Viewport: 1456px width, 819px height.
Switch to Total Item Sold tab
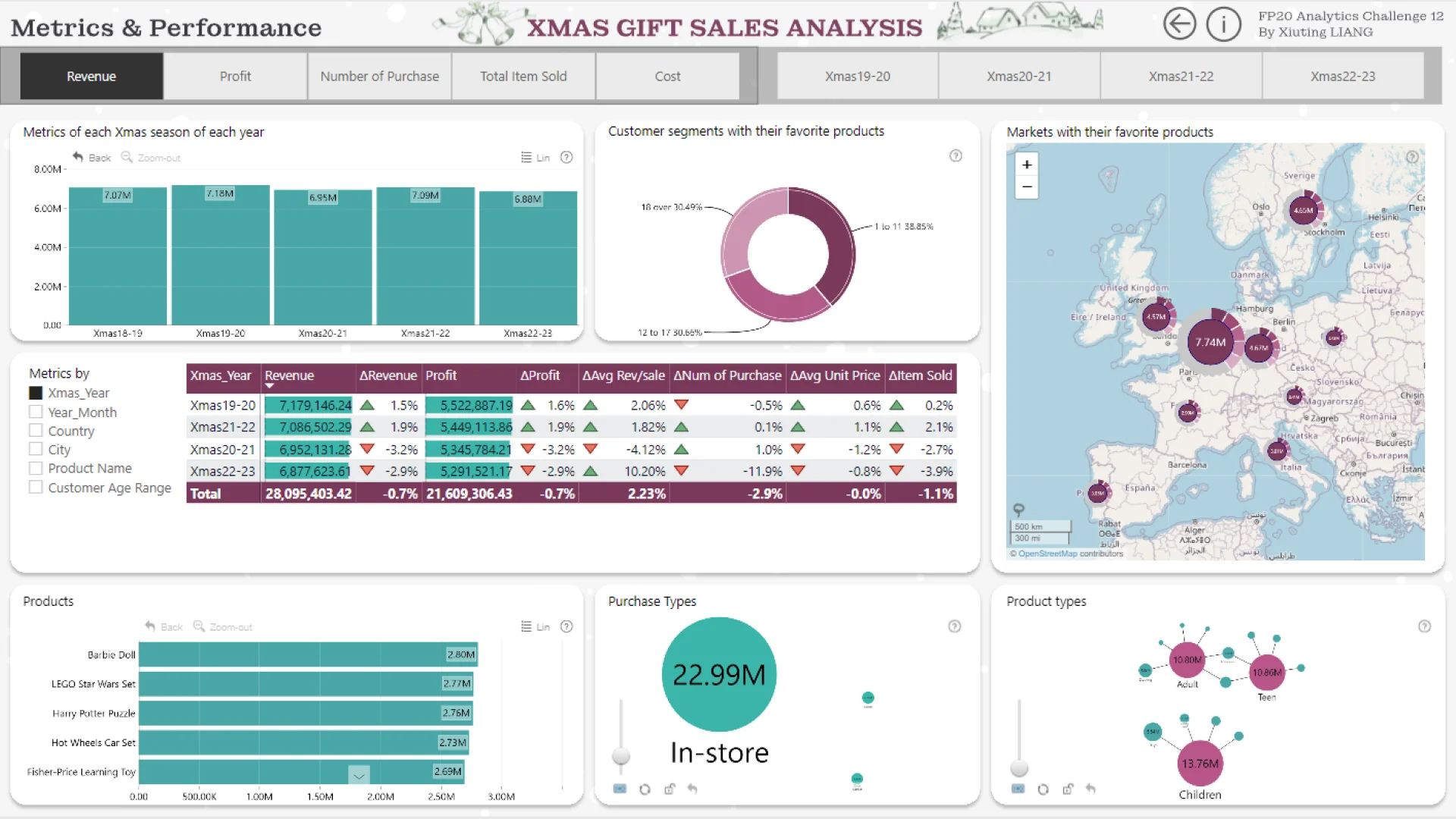(x=523, y=76)
